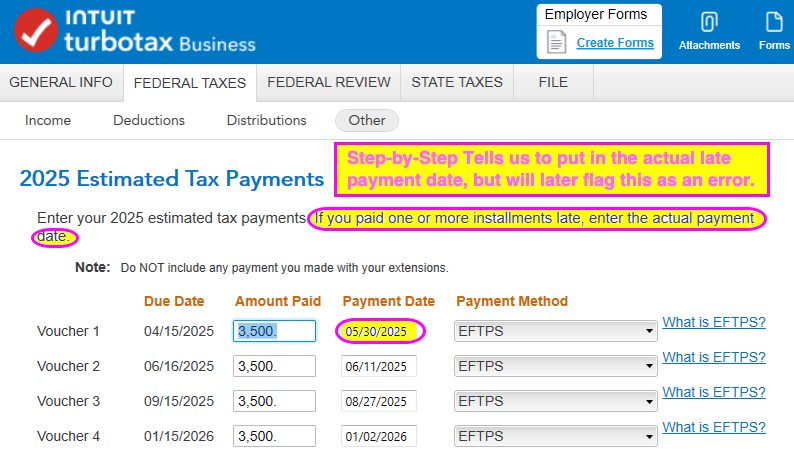Viewport: 794px width, 452px height.
Task: Select the Income subsection
Action: point(48,120)
